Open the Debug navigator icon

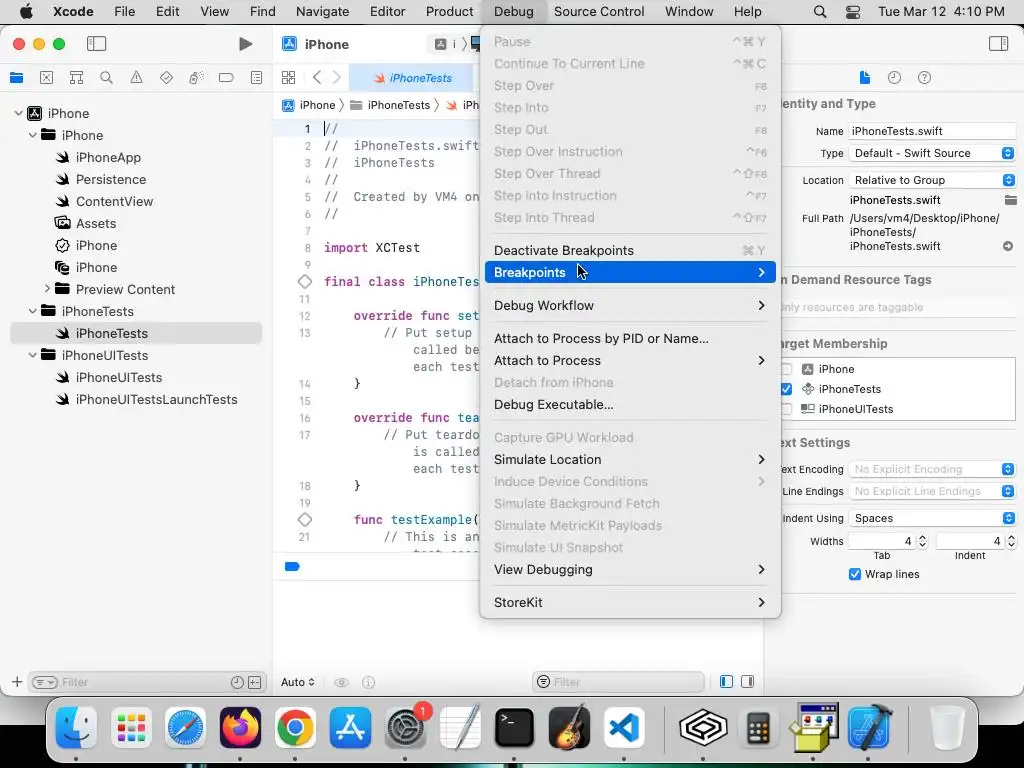196,78
